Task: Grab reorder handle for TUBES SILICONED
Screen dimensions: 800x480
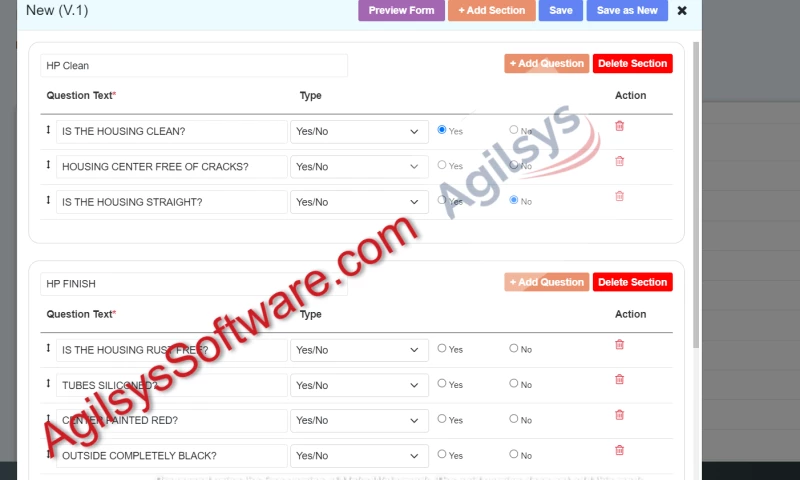Action: [x=48, y=383]
